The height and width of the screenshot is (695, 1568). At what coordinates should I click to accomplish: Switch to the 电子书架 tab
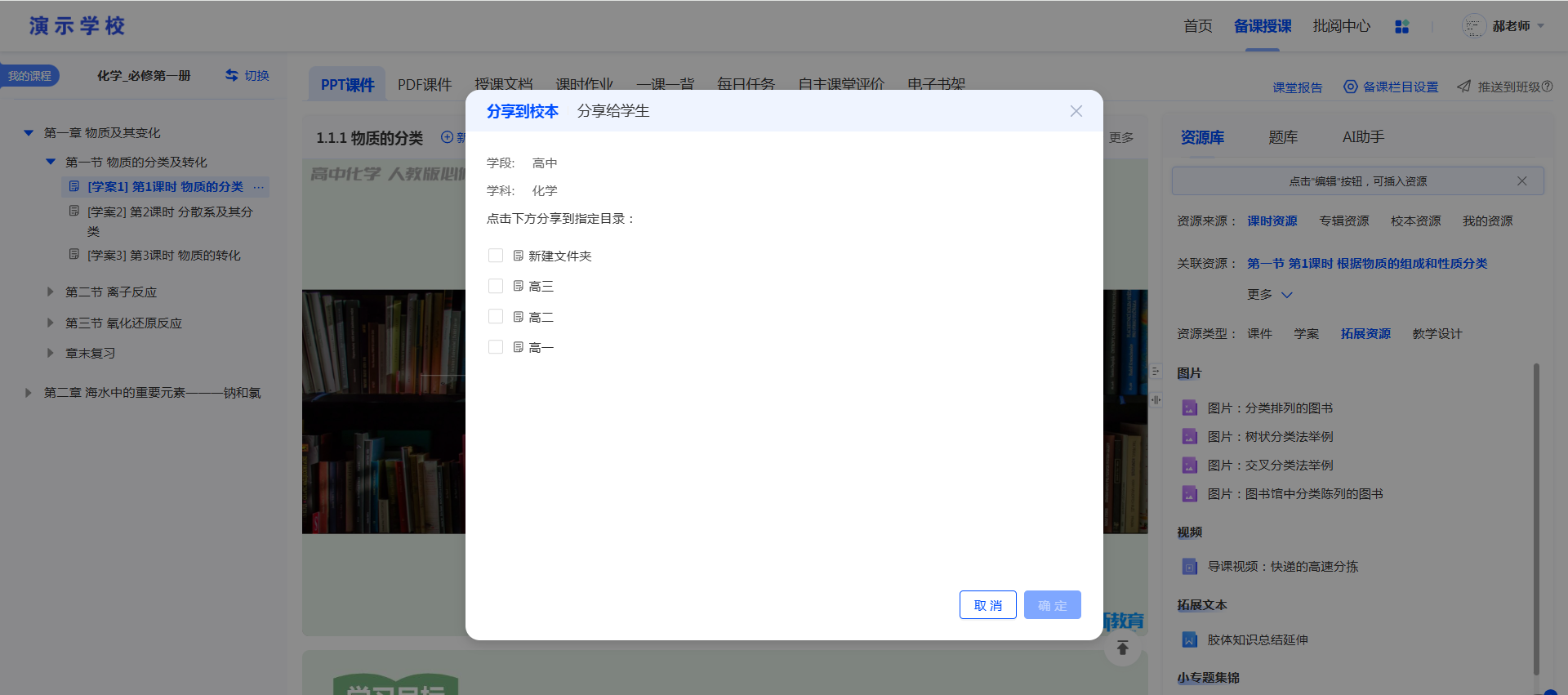pos(936,84)
